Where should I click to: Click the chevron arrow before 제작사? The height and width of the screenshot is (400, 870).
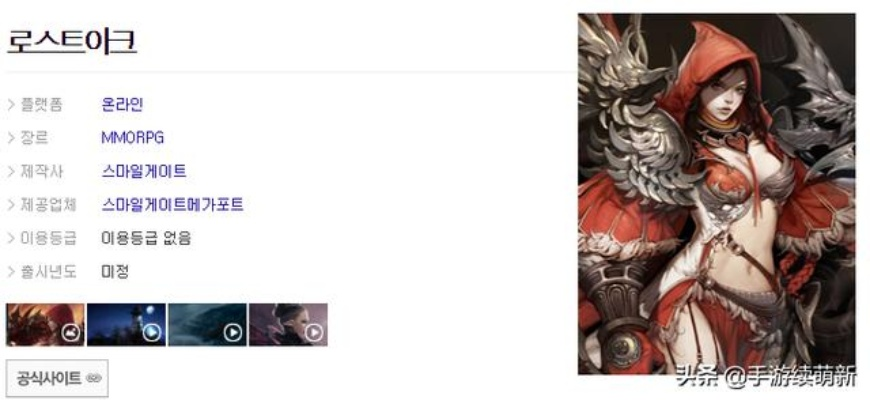click(x=11, y=171)
